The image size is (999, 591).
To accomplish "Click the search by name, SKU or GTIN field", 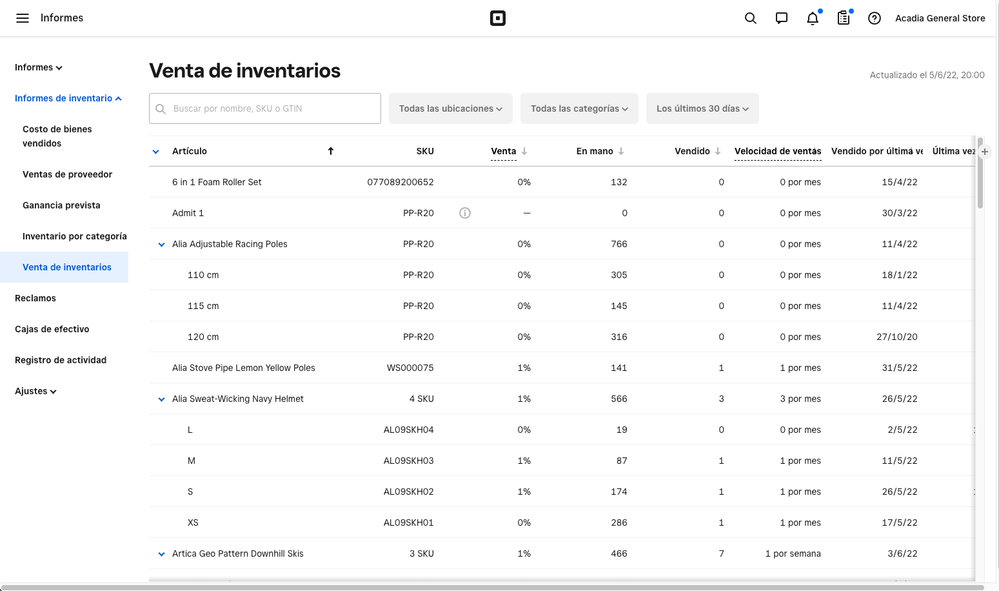I will [265, 108].
